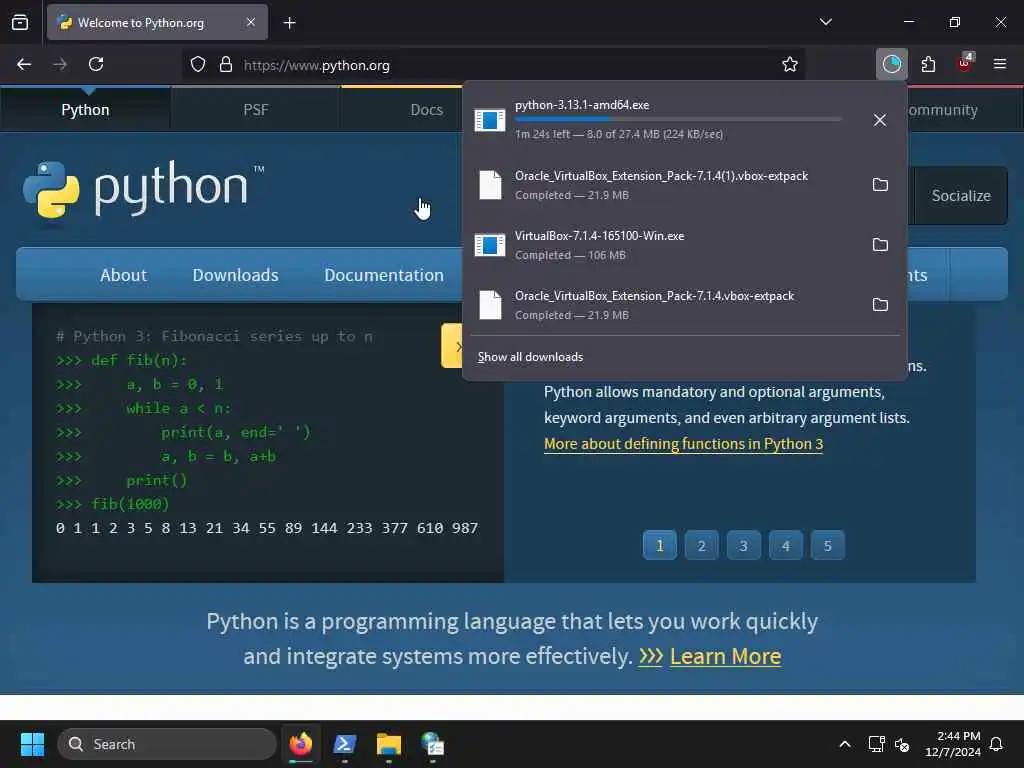Open the Windows Start menu
This screenshot has height=768, width=1024.
coord(32,744)
